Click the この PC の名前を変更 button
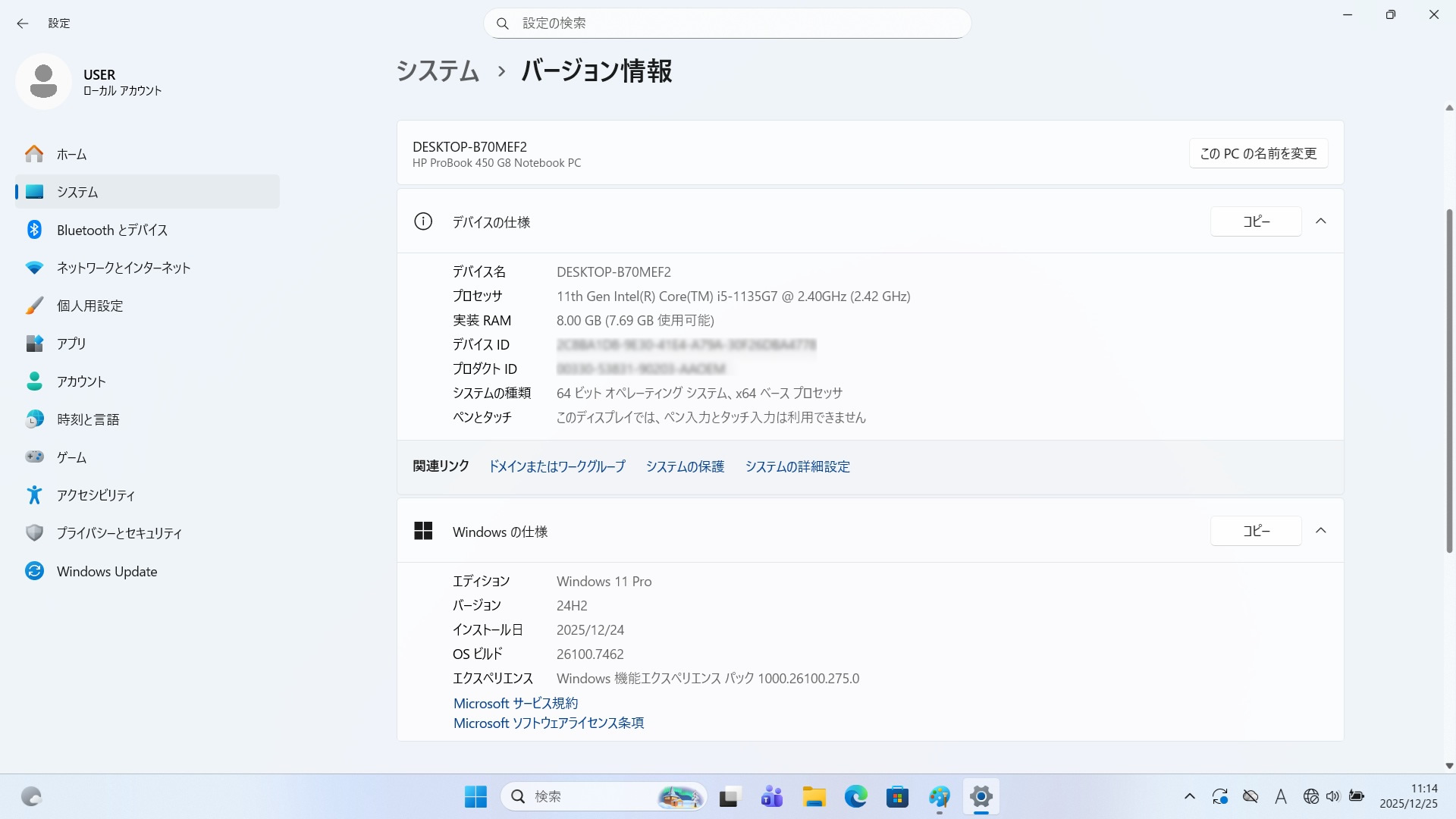The width and height of the screenshot is (1456, 819). point(1258,153)
